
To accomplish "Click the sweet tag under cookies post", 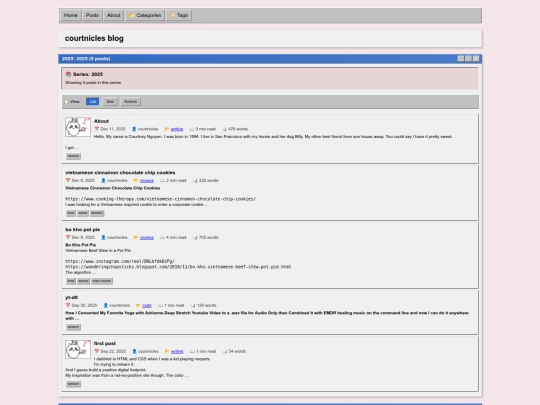I will pos(83,213).
